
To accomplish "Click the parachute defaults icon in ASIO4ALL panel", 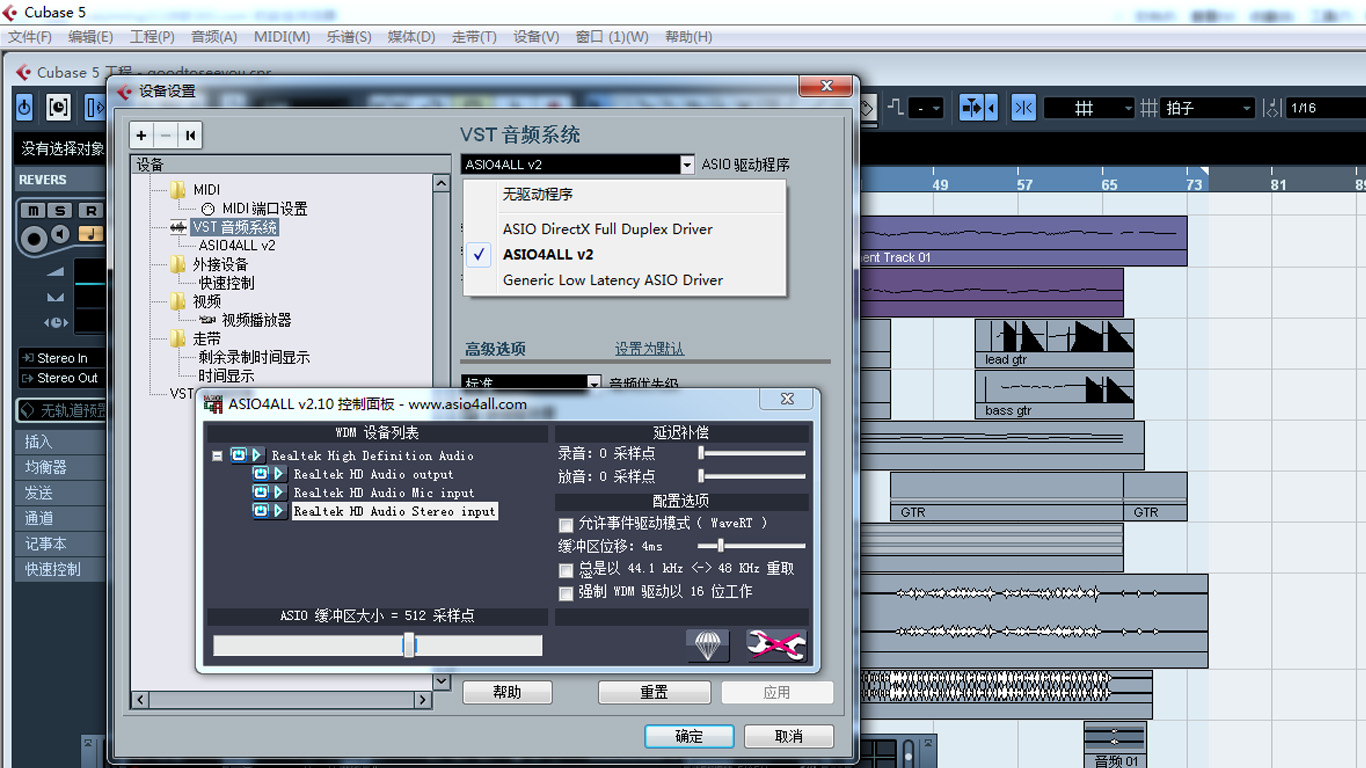I will click(707, 645).
